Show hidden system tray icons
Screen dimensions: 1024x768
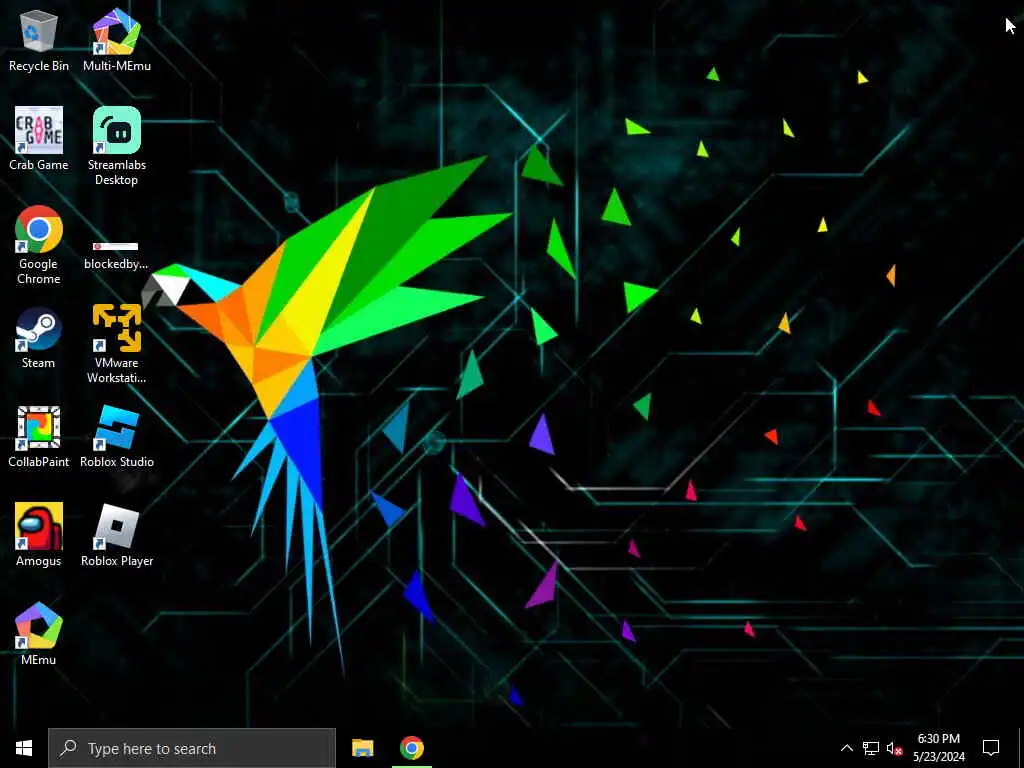click(846, 748)
